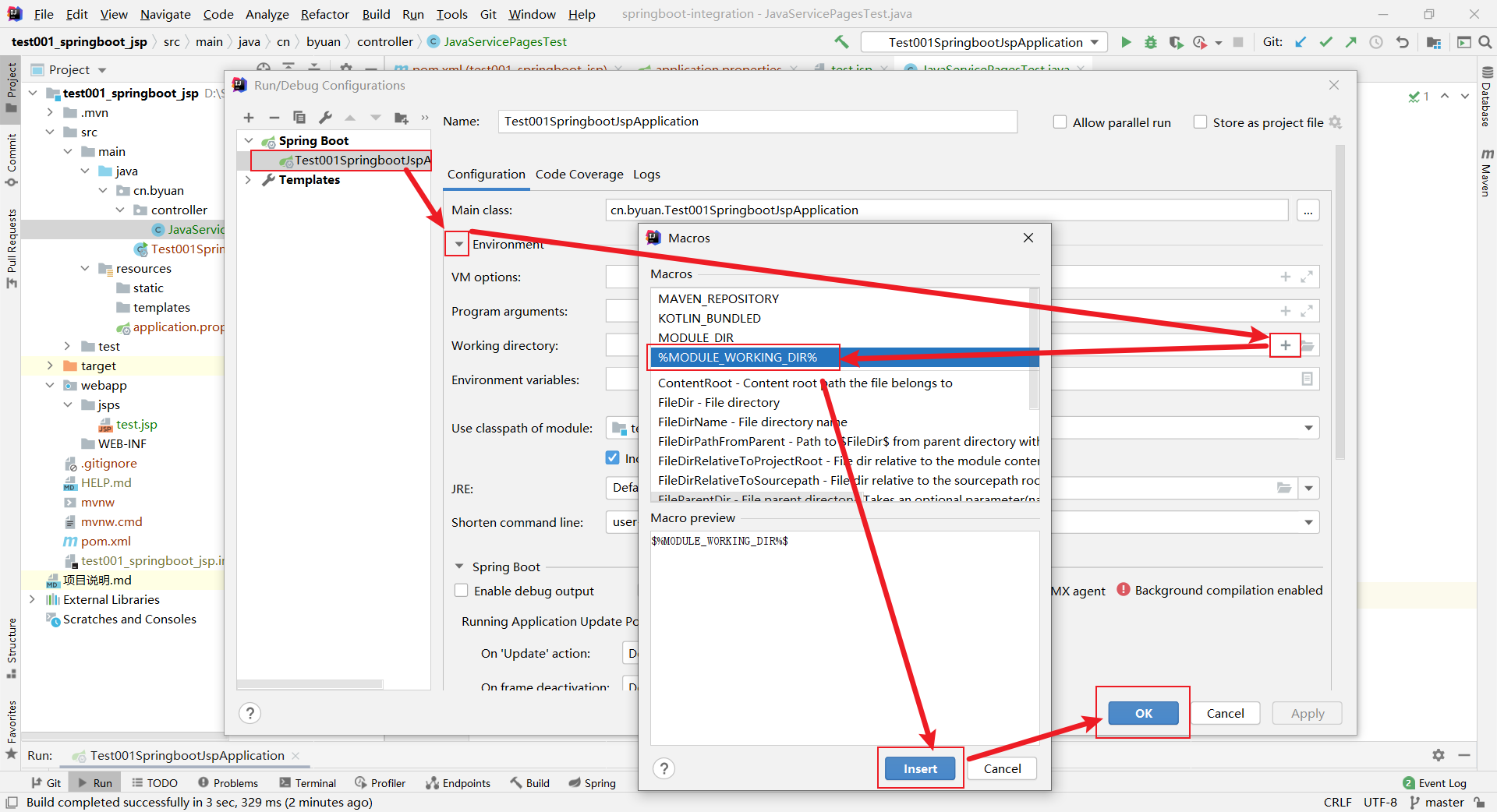Click Cancel button in Macros dialog
This screenshot has width=1497, height=812.
tap(1002, 768)
